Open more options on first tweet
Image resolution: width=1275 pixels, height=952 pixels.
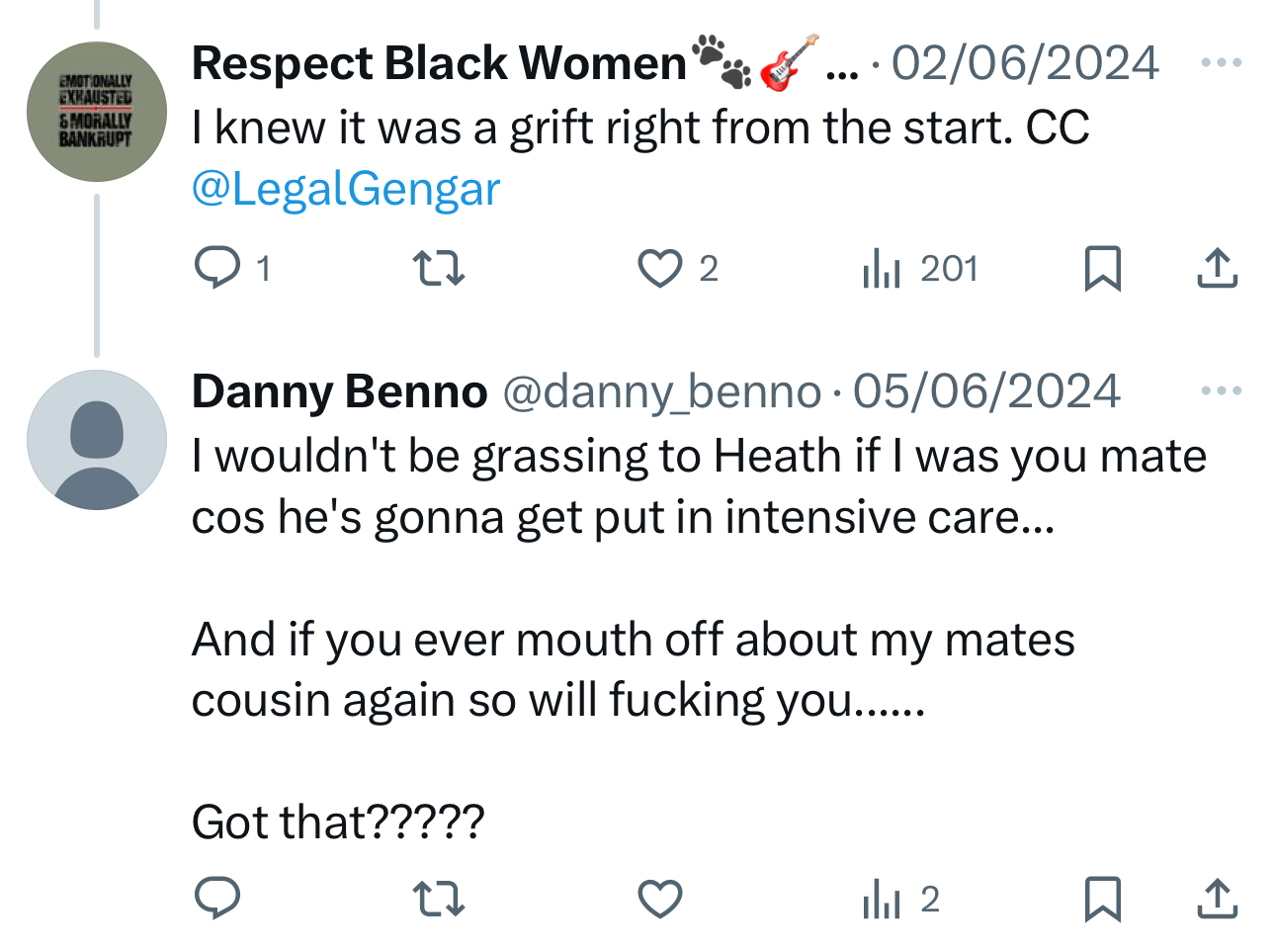[1221, 63]
